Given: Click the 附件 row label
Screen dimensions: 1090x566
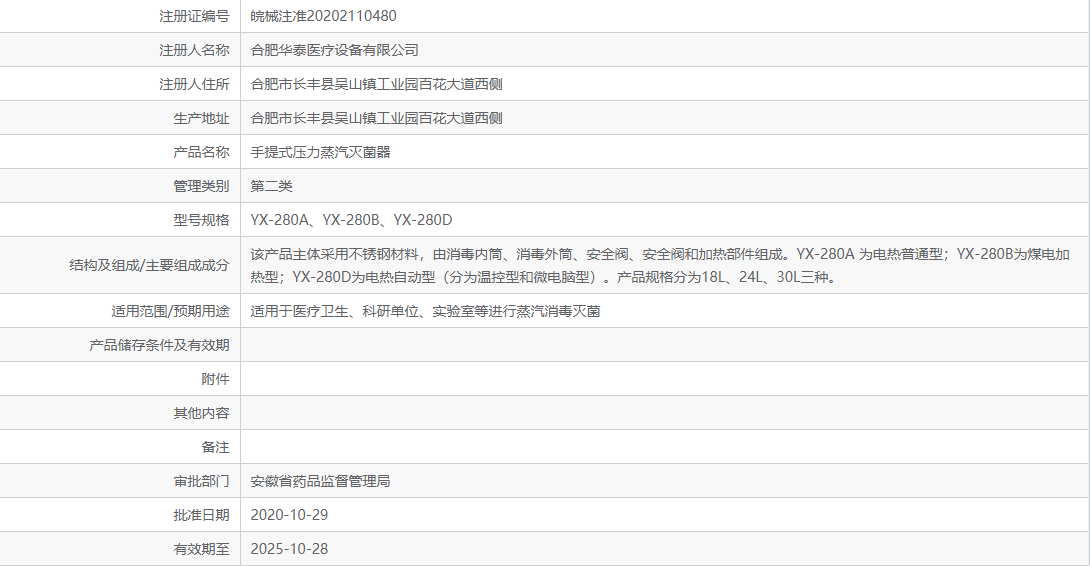Looking at the screenshot, I should click(x=215, y=379).
